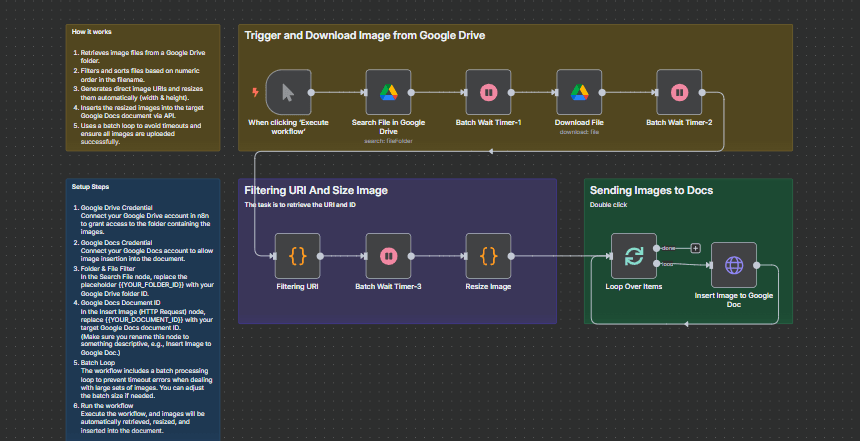Click the 'Download File' node label
Viewport: 860px width, 441px height.
(x=579, y=122)
